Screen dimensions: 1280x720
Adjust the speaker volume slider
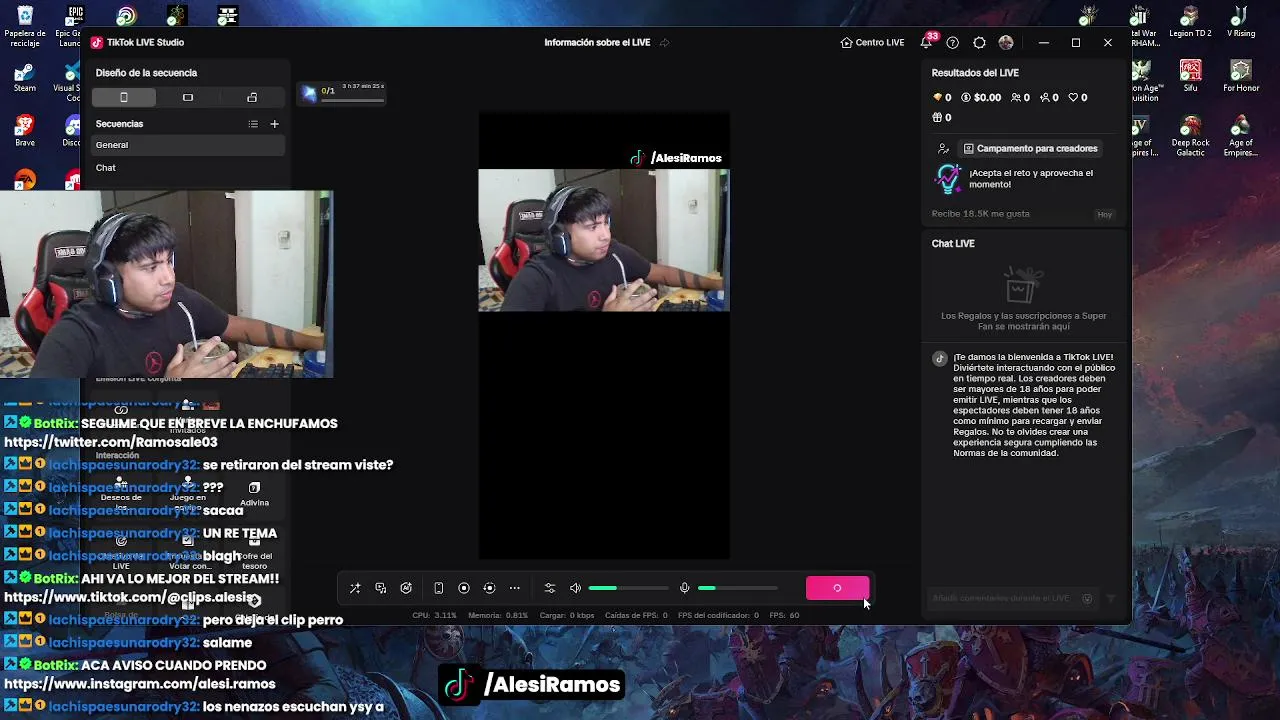(x=628, y=588)
